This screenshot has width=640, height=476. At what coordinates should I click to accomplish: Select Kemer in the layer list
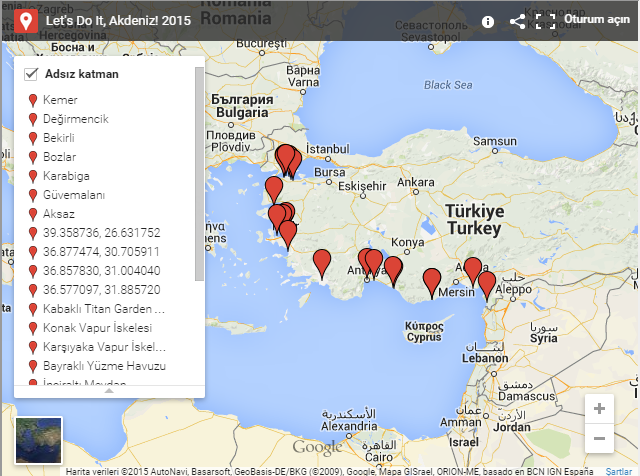coord(60,100)
